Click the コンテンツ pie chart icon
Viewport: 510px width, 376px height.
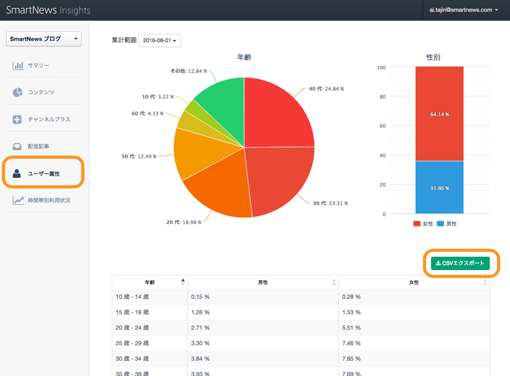[x=17, y=92]
